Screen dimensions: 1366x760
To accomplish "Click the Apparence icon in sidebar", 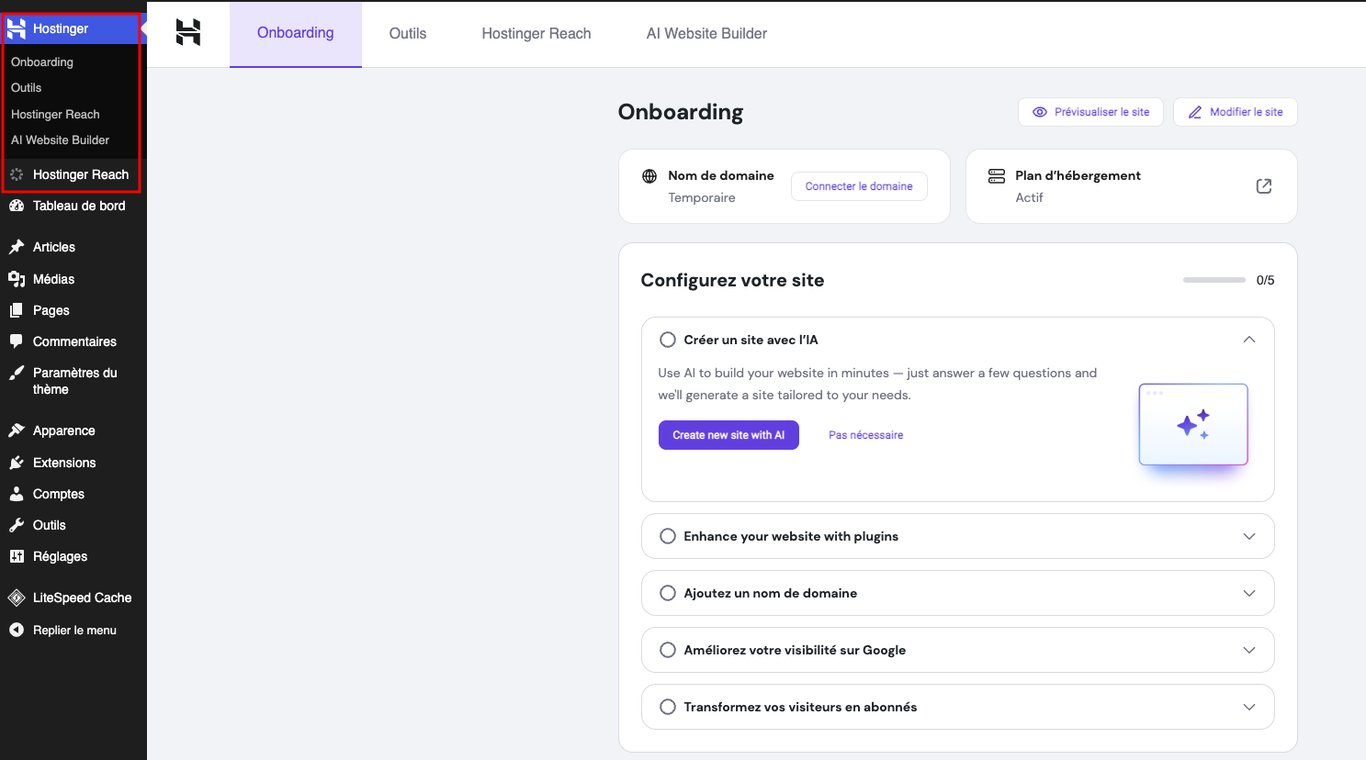I will (x=16, y=431).
